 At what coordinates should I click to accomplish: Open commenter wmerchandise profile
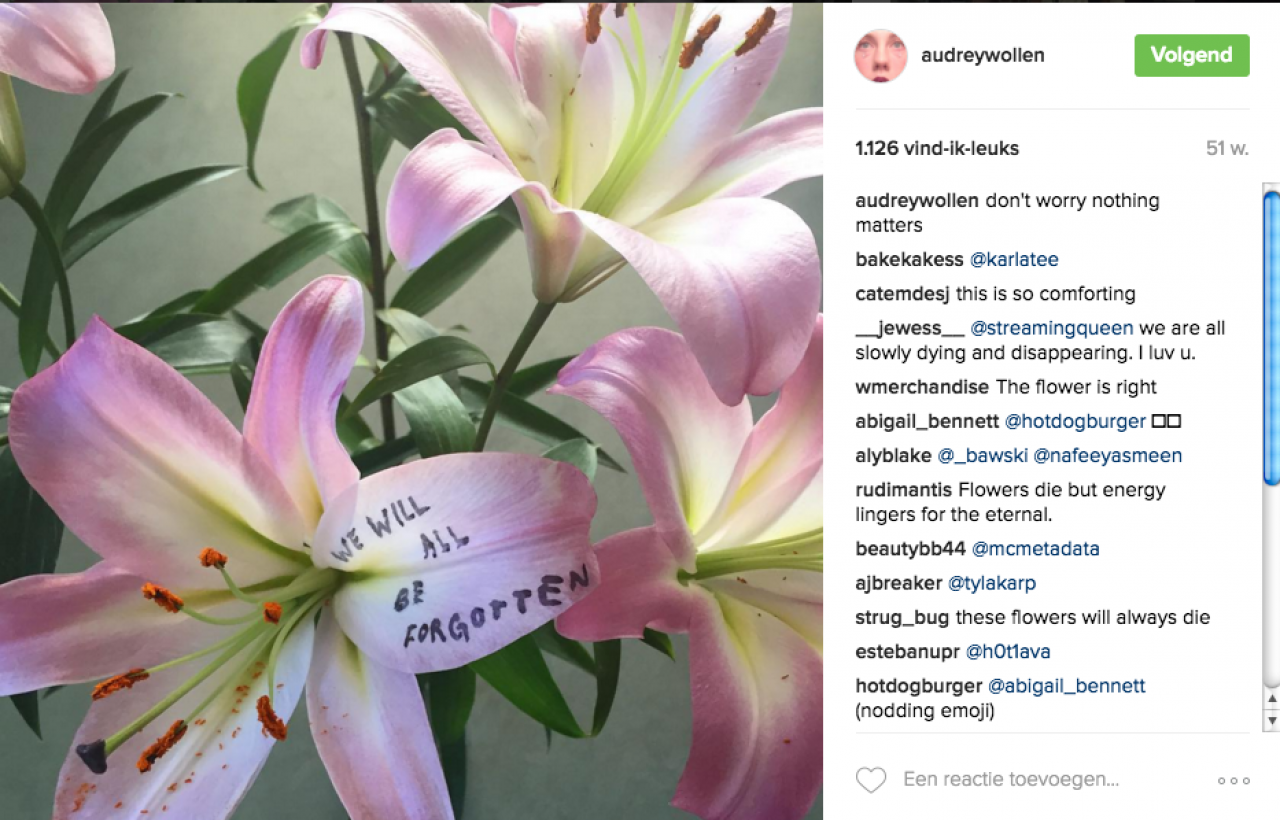[922, 387]
